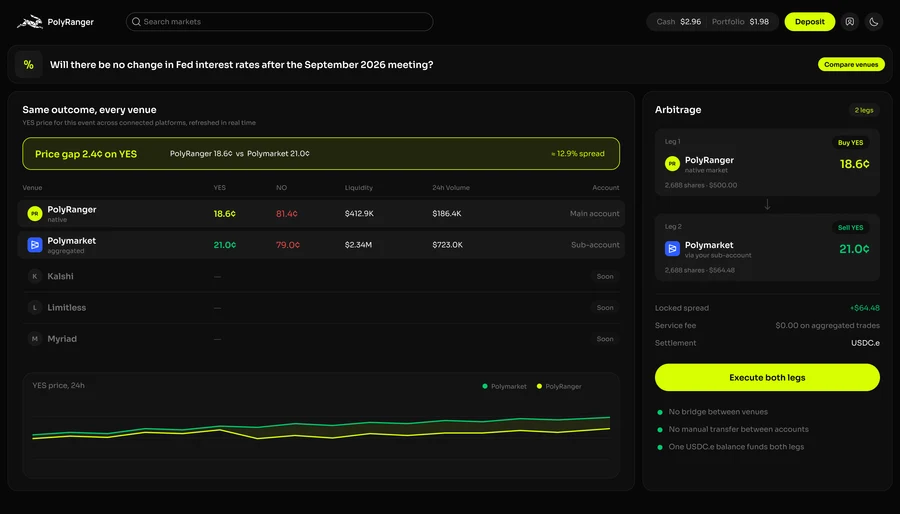Click Myriad row Soon badge

coord(605,339)
